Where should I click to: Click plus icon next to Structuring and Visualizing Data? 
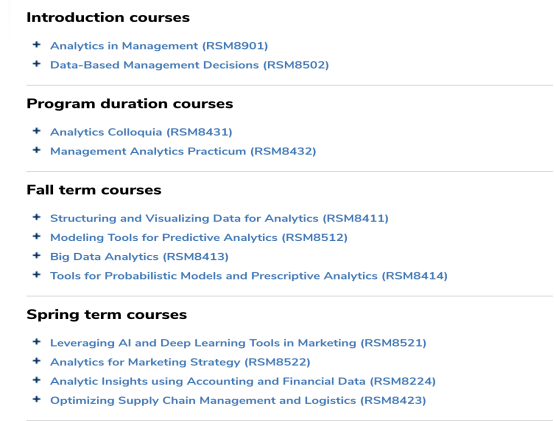[36, 217]
